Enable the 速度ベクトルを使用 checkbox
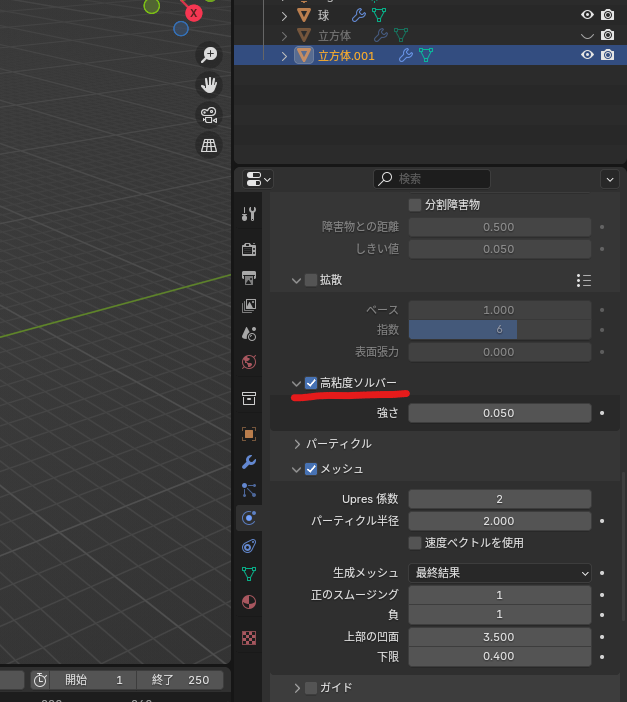 (415, 543)
